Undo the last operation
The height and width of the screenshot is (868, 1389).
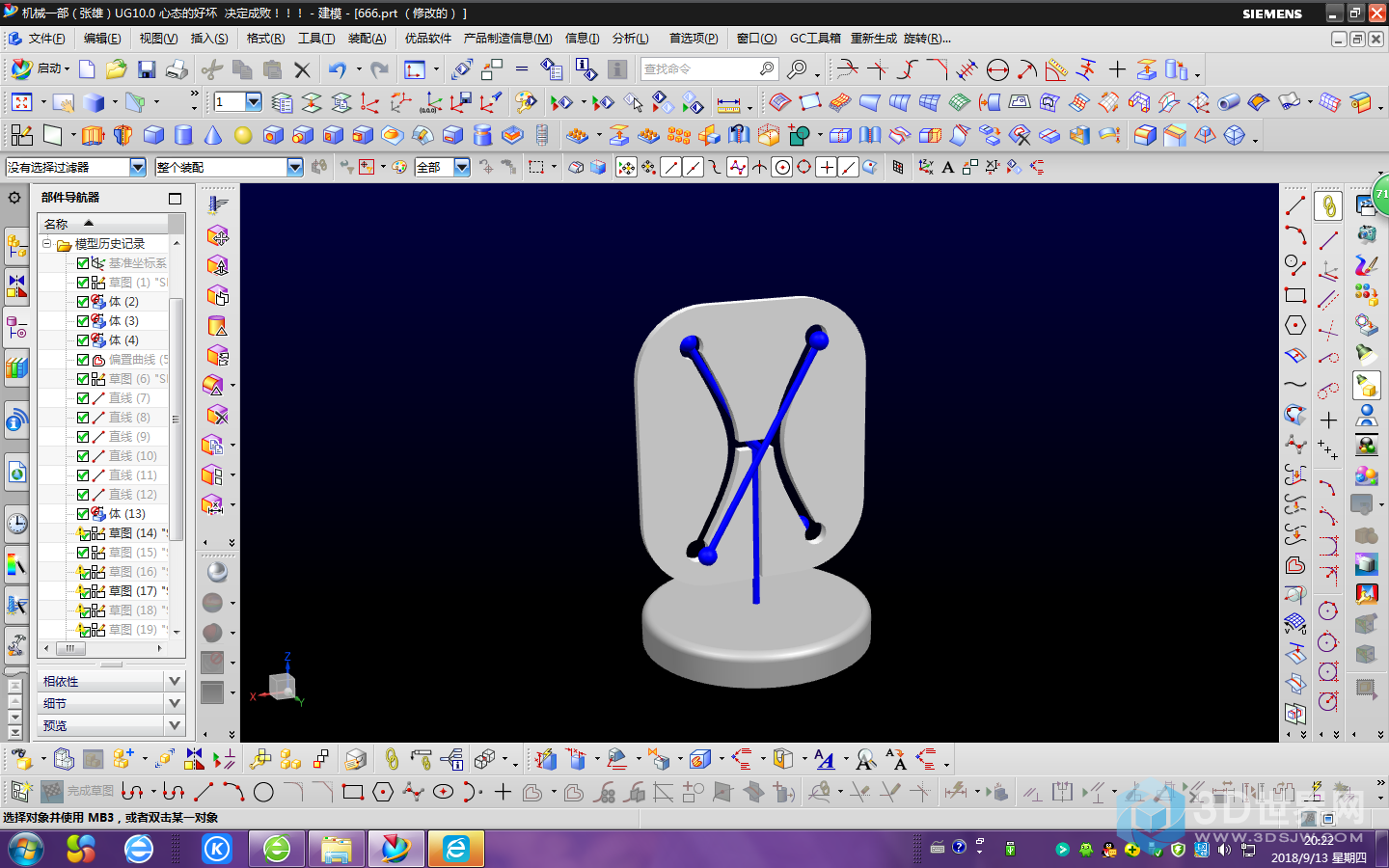[x=337, y=69]
